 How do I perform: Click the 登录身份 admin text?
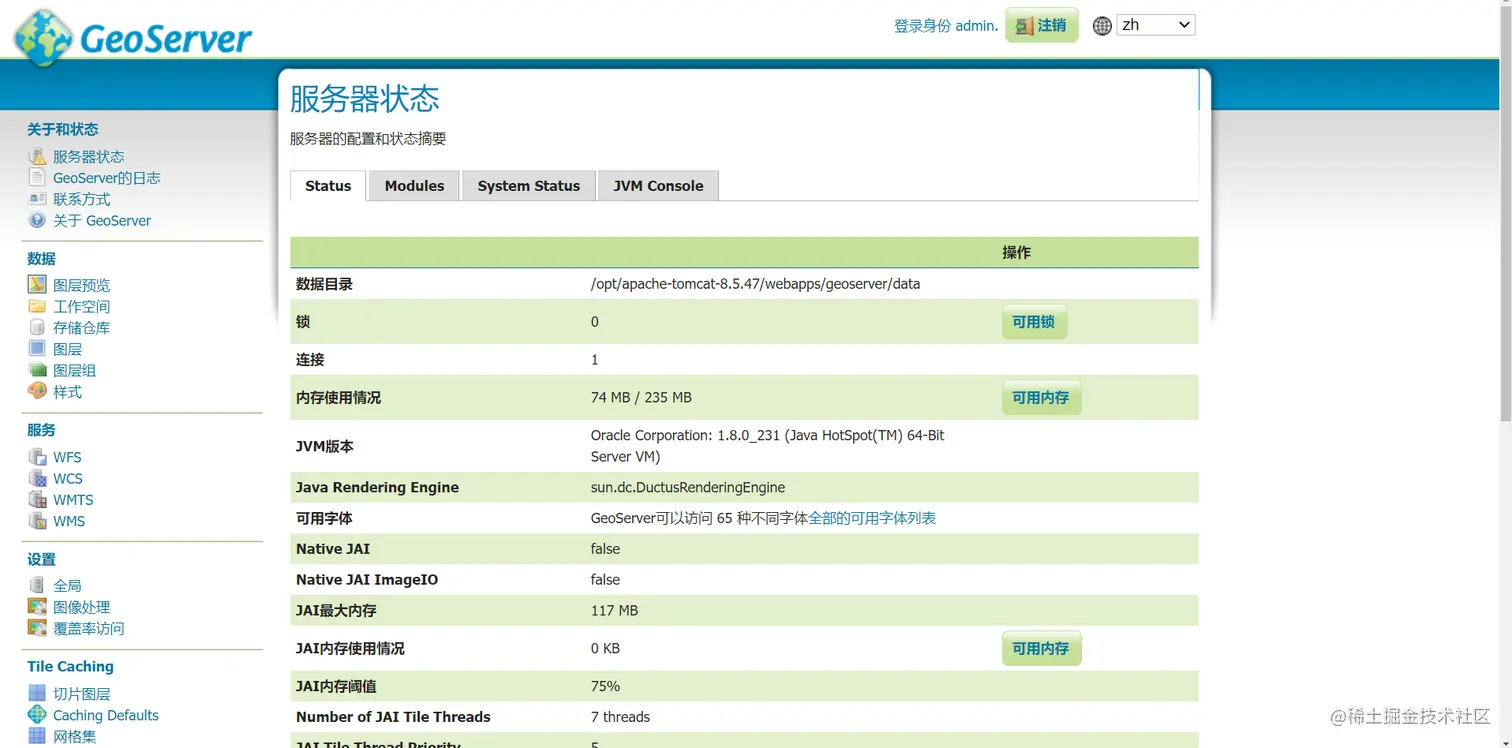pyautogui.click(x=946, y=26)
